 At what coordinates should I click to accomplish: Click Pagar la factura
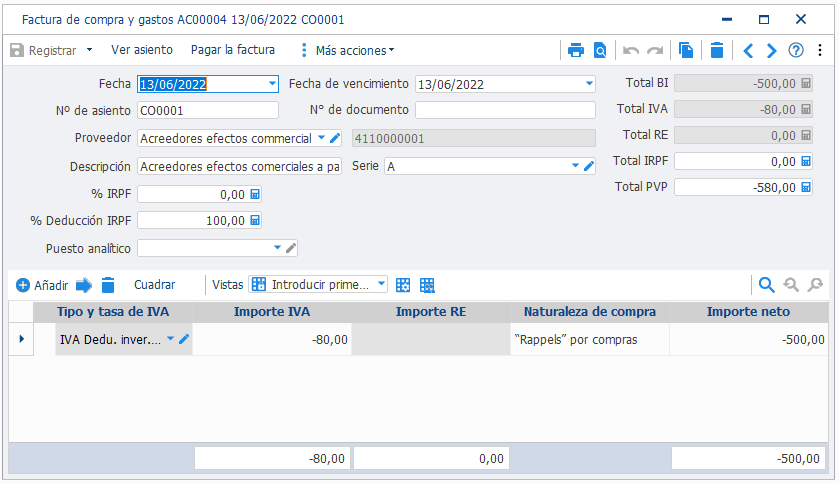[233, 50]
